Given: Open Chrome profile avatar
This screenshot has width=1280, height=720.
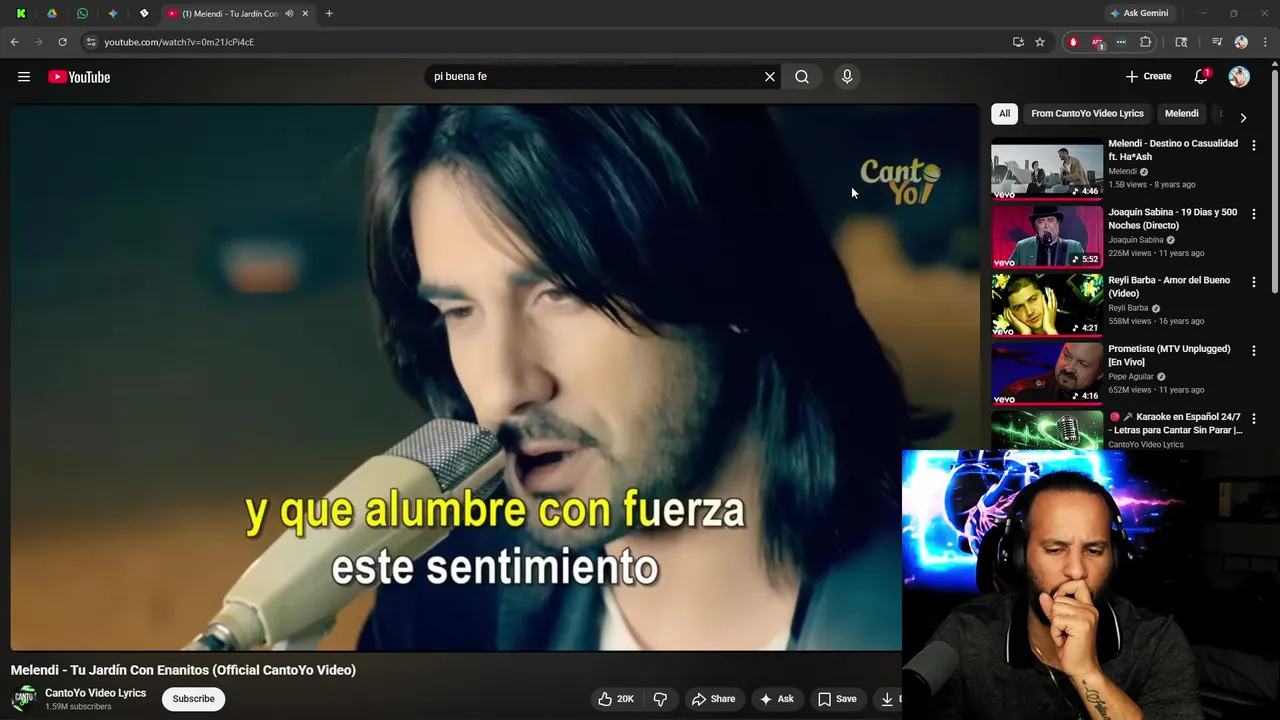Looking at the screenshot, I should [1241, 42].
